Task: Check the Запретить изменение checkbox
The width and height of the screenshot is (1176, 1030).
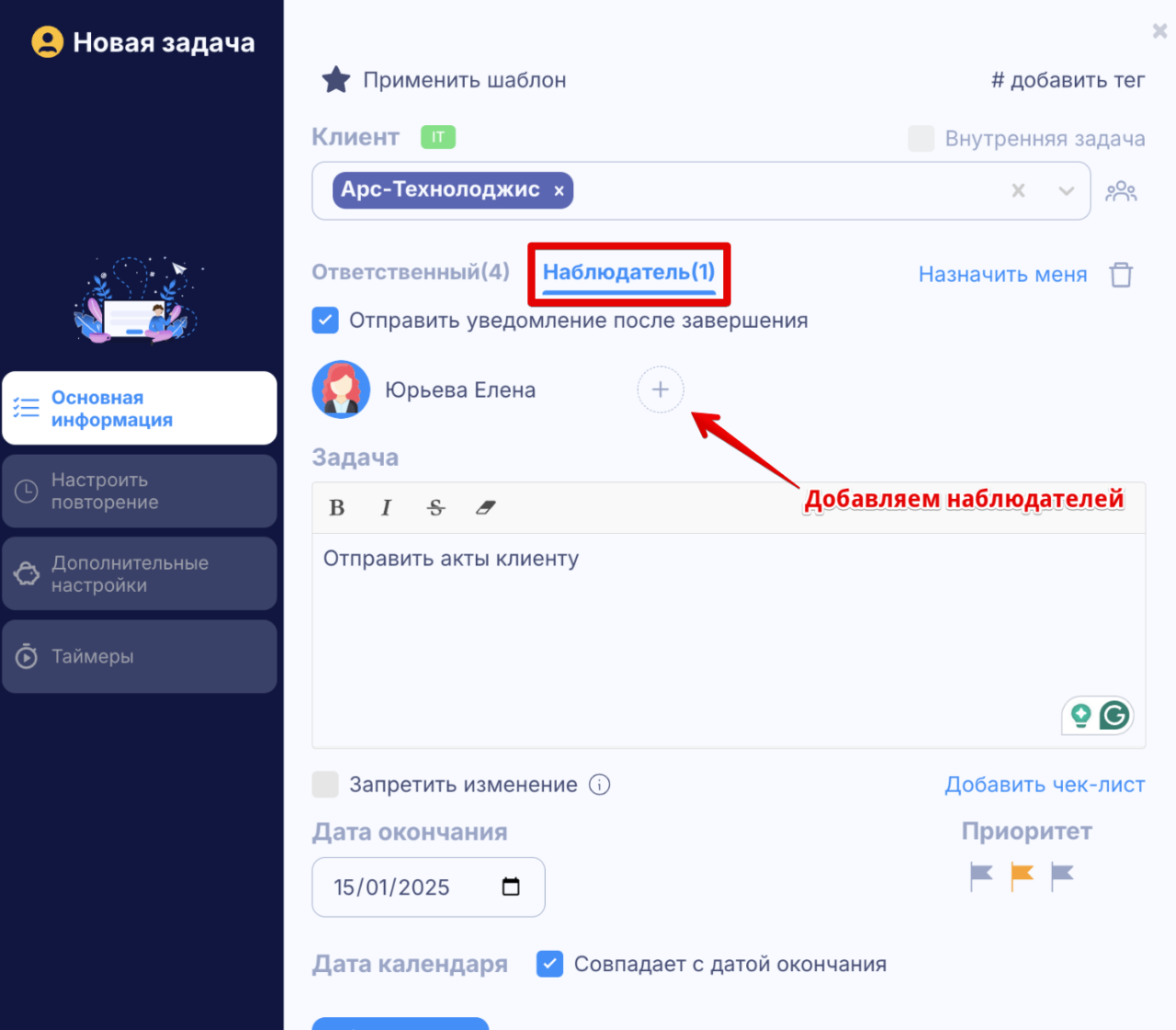Action: click(x=325, y=785)
